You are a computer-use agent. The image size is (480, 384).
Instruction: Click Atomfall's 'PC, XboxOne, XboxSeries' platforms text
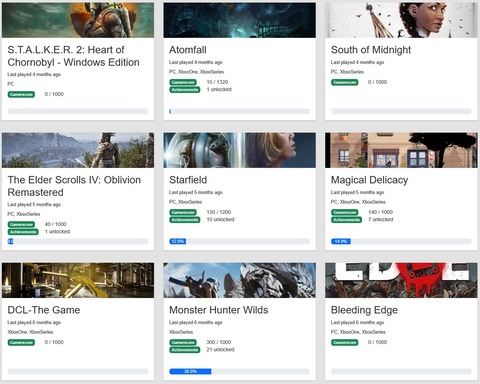(x=196, y=72)
